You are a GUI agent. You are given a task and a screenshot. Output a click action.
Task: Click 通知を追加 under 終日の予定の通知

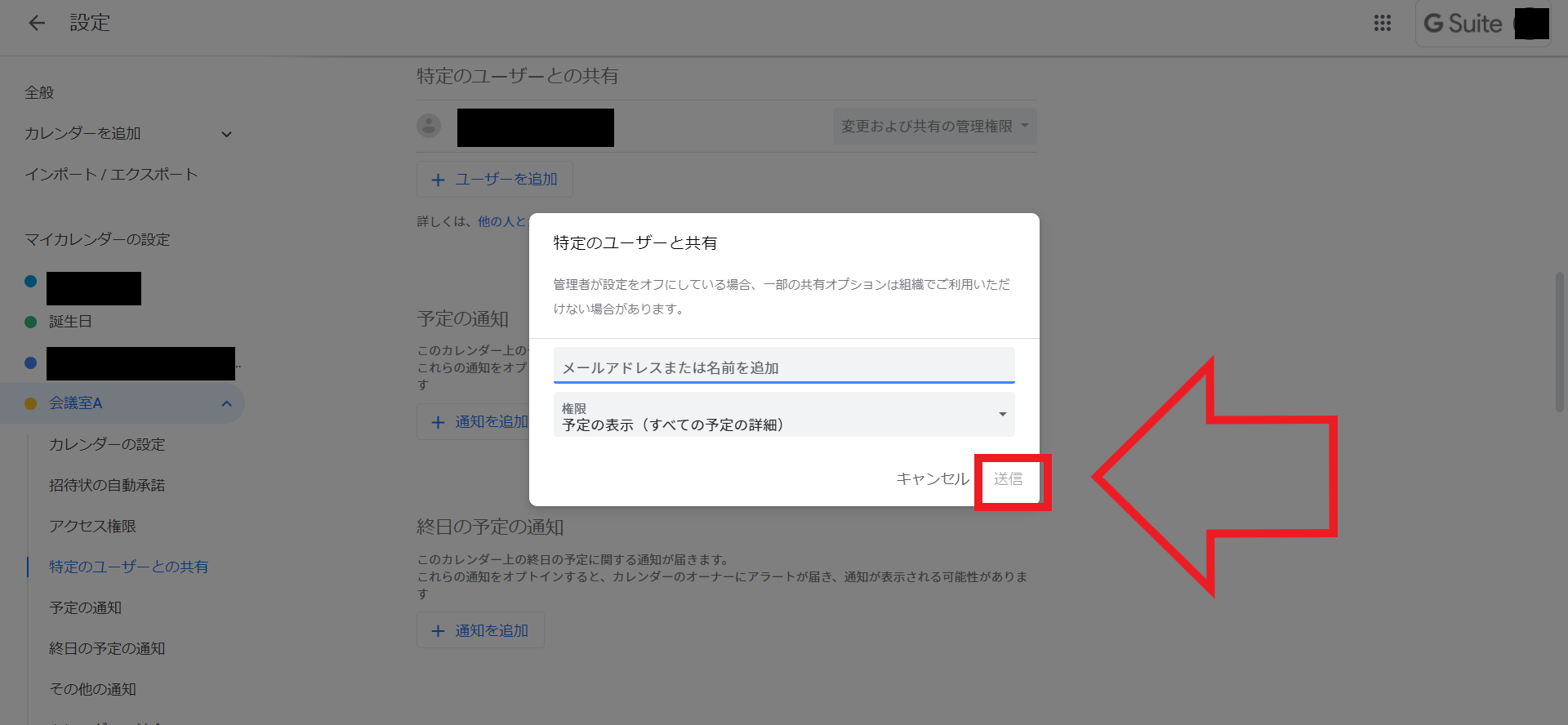480,630
